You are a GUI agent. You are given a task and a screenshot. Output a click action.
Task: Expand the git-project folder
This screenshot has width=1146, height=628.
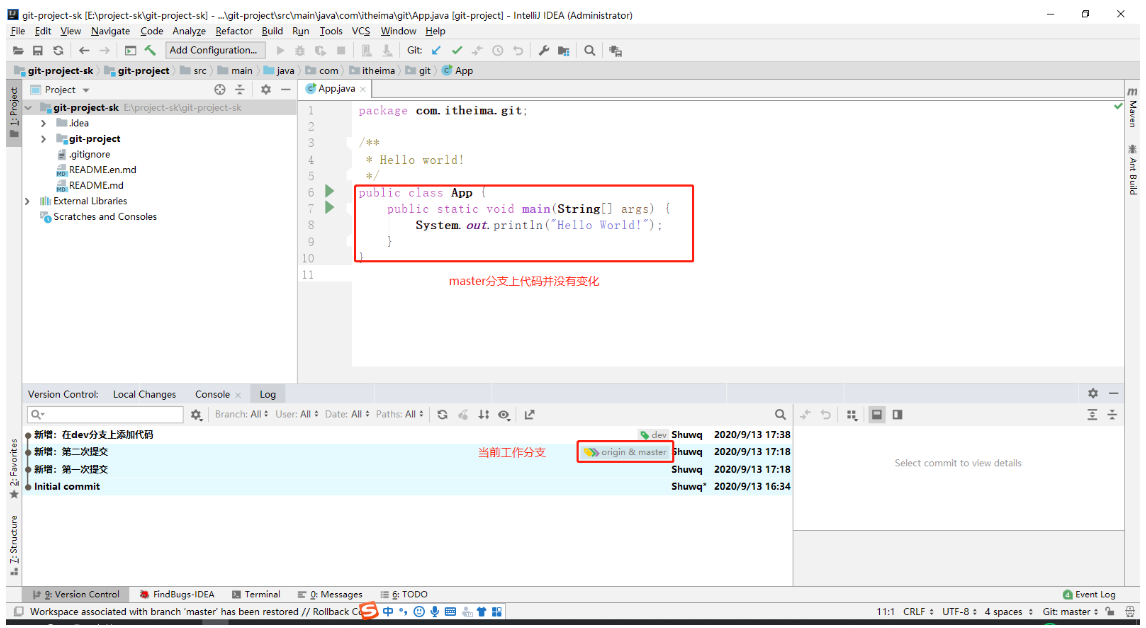point(44,139)
